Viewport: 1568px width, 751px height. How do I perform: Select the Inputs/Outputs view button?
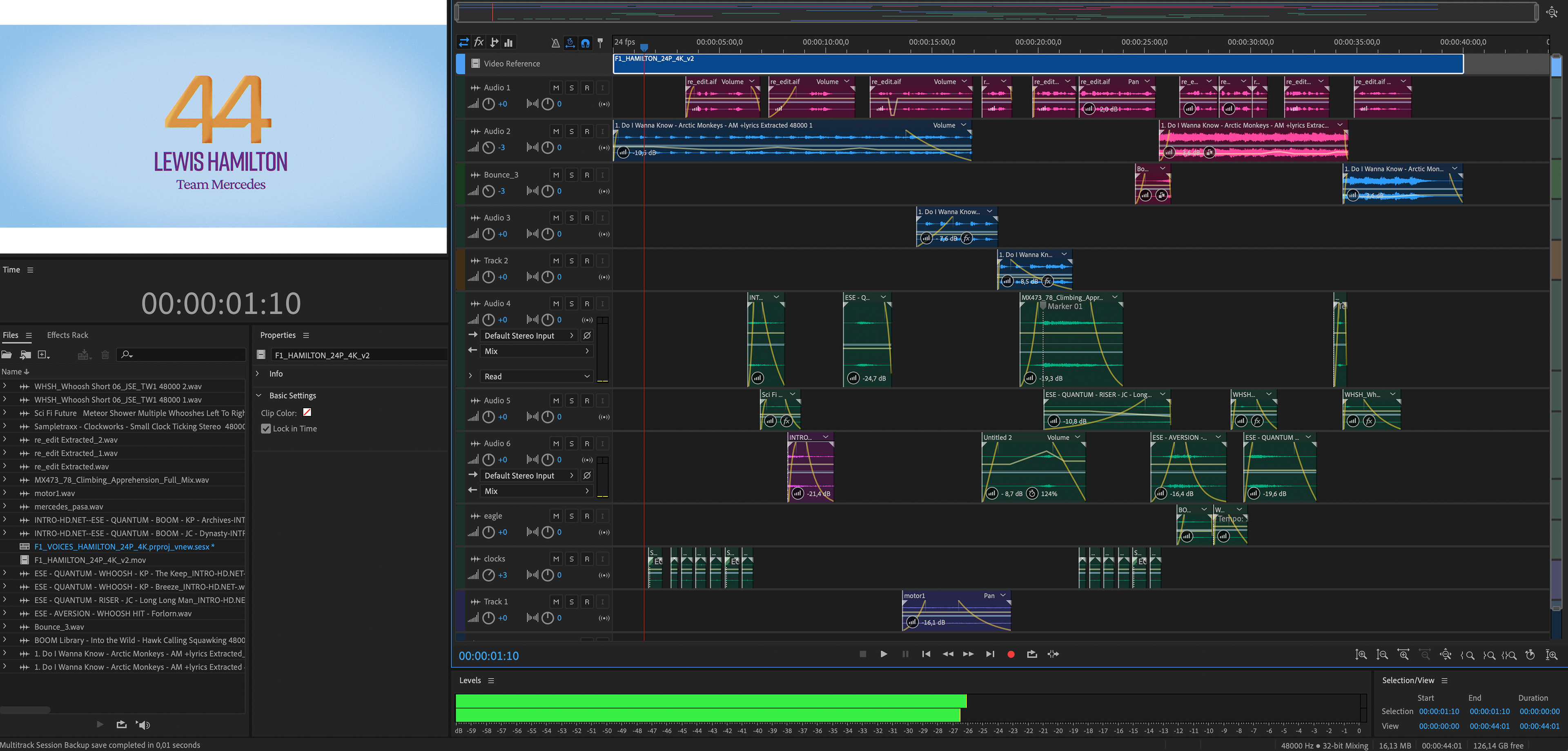(464, 42)
